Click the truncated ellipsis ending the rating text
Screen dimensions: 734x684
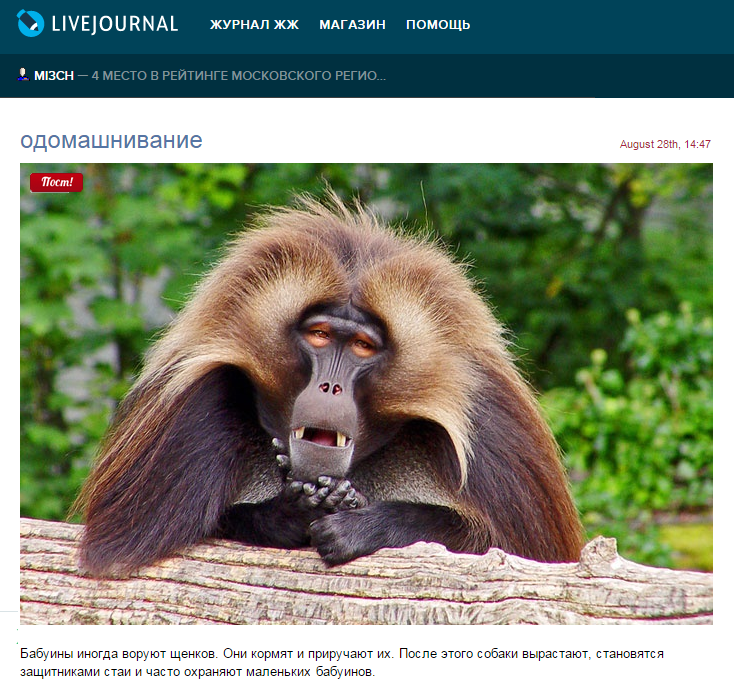[379, 76]
